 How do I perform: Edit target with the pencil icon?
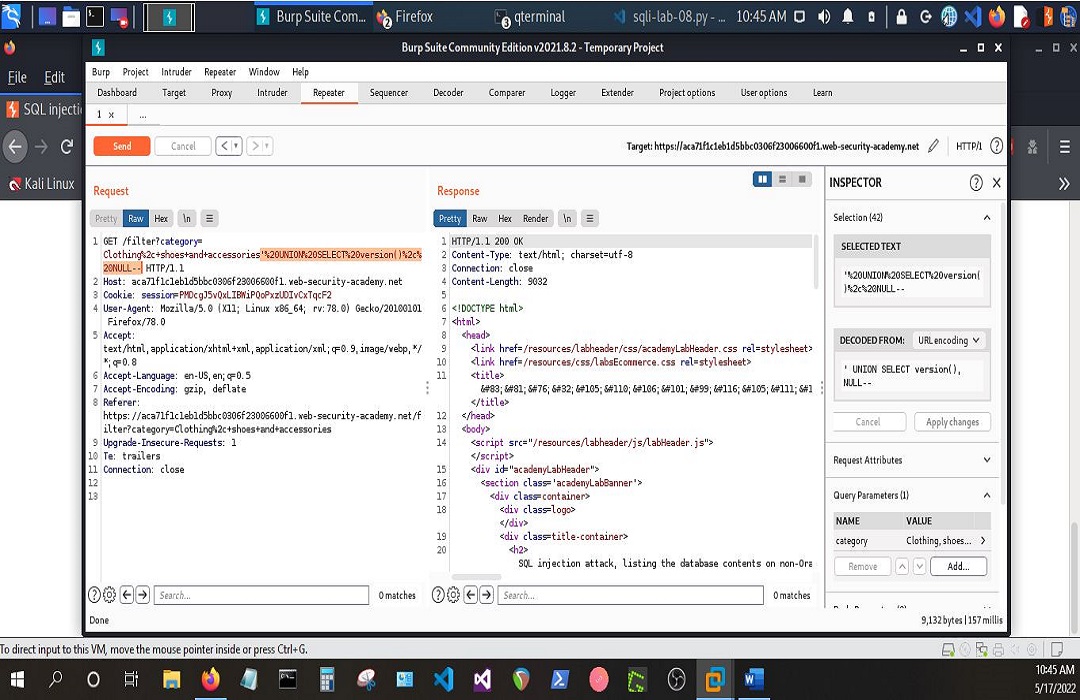[x=933, y=146]
